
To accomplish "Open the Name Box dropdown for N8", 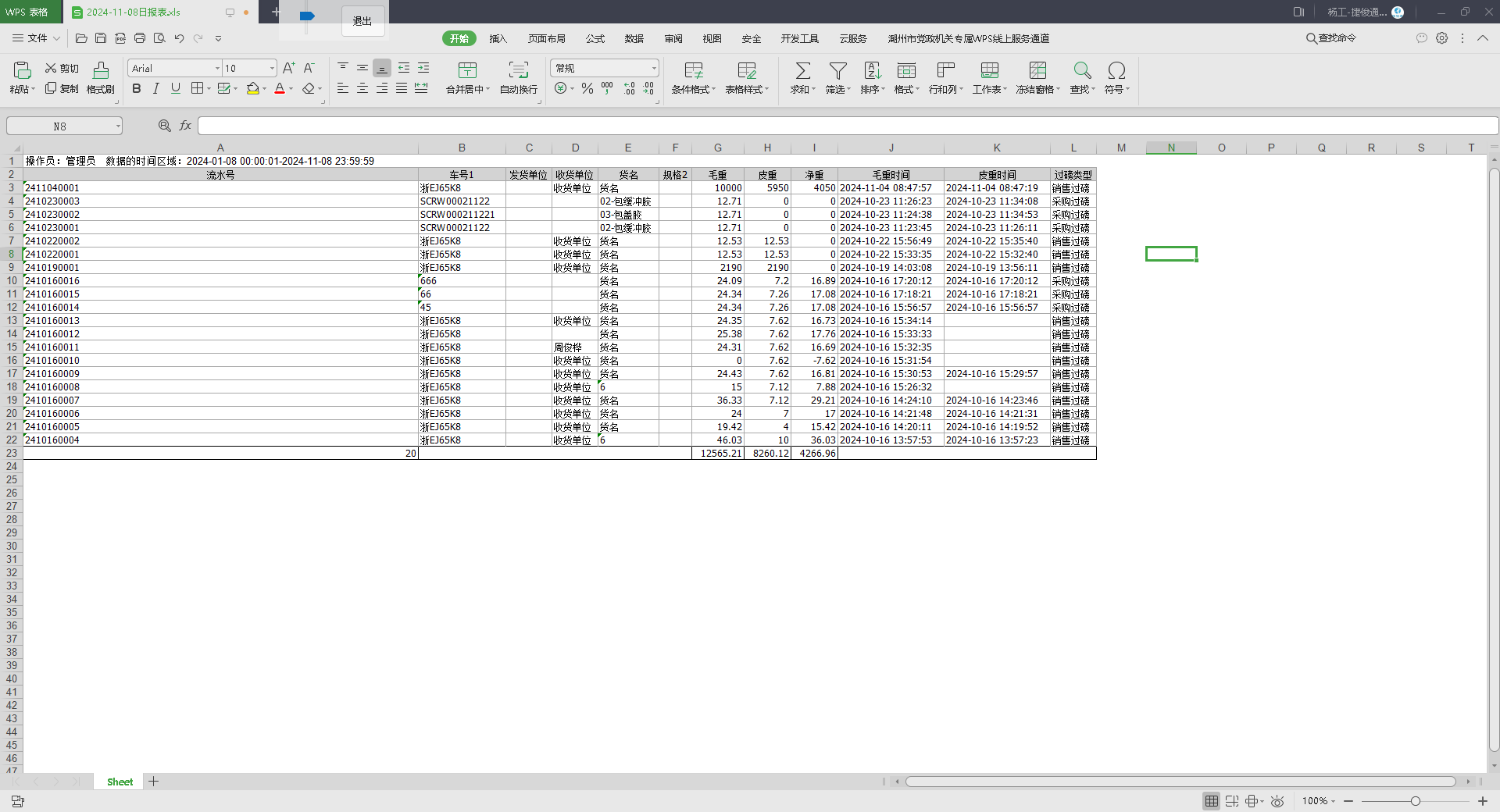I will (x=118, y=126).
